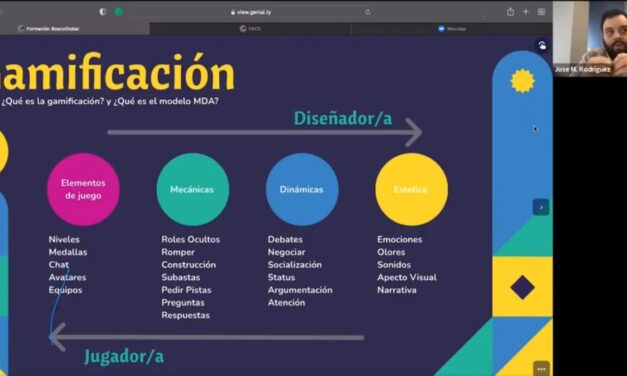The width and height of the screenshot is (627, 376).
Task: Open a new tab with plus icon
Action: pyautogui.click(x=526, y=12)
